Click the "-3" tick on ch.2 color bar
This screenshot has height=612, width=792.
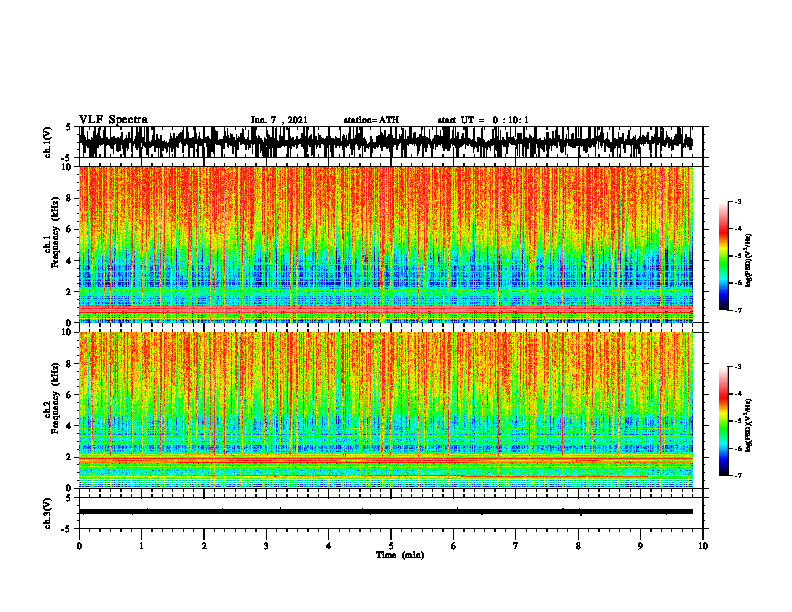737,367
